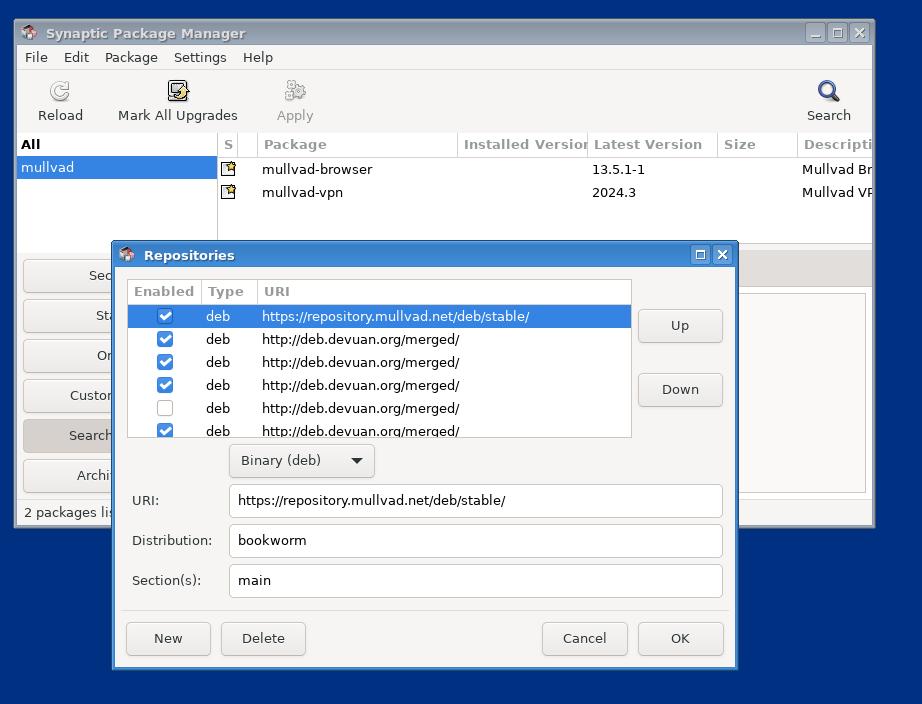Sort by the S status column header
This screenshot has width=922, height=704.
(229, 145)
